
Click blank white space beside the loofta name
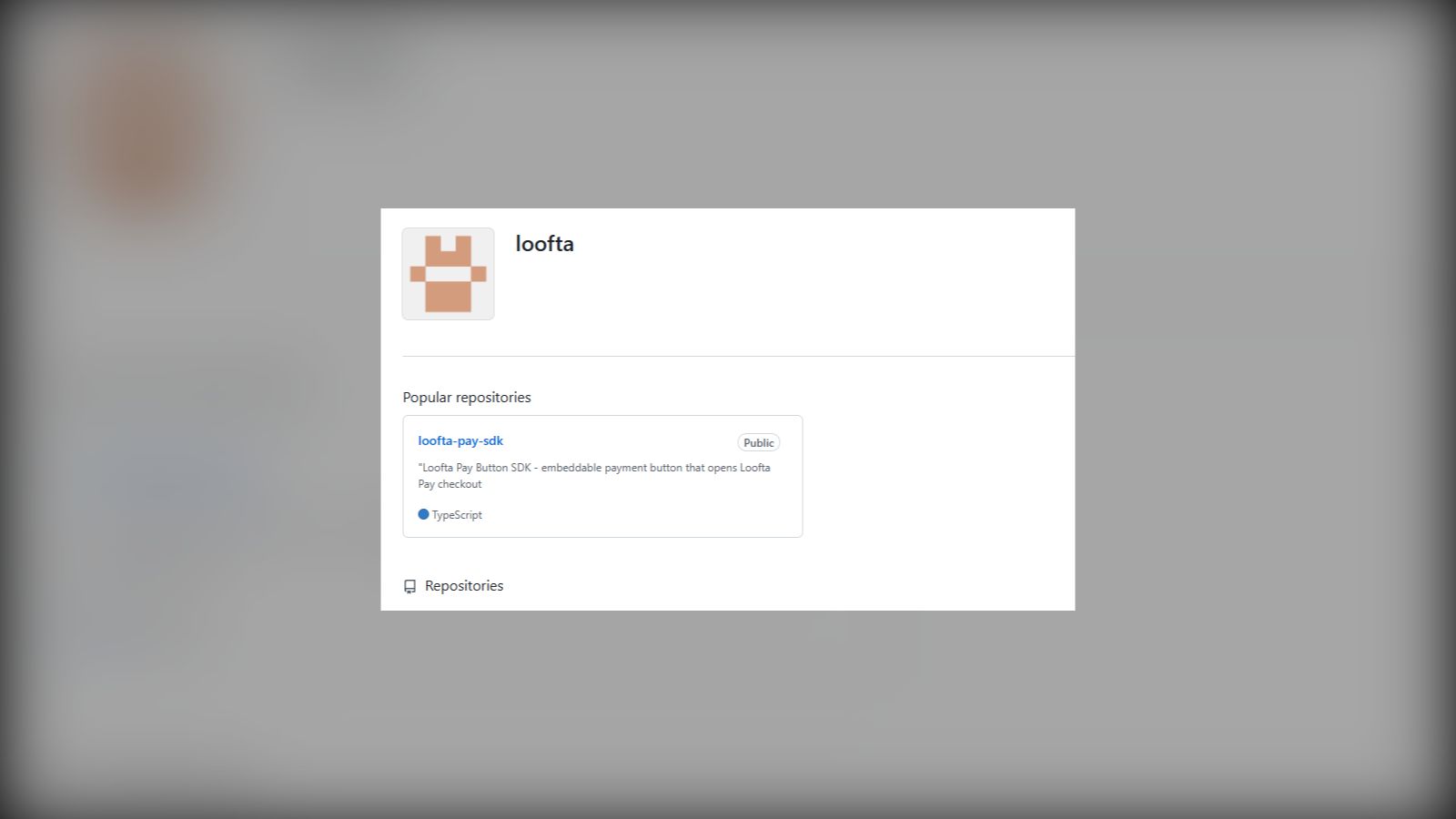(819, 273)
